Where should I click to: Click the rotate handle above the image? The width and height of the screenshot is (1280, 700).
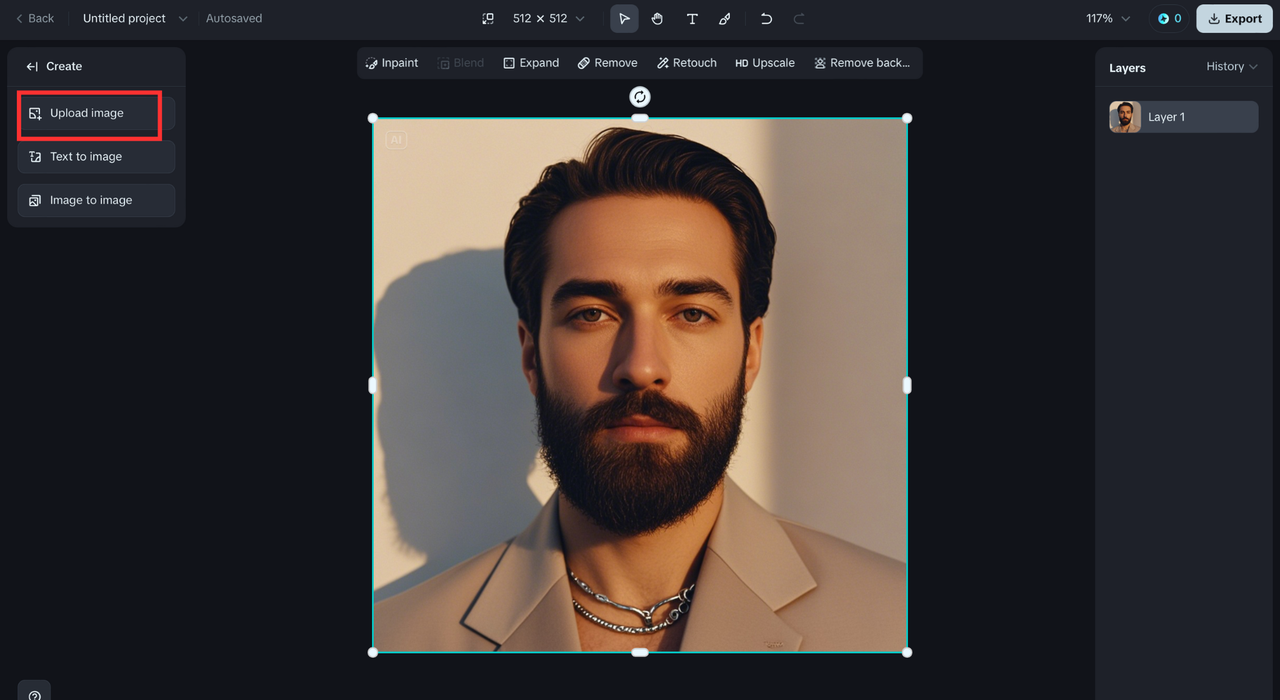tap(640, 96)
